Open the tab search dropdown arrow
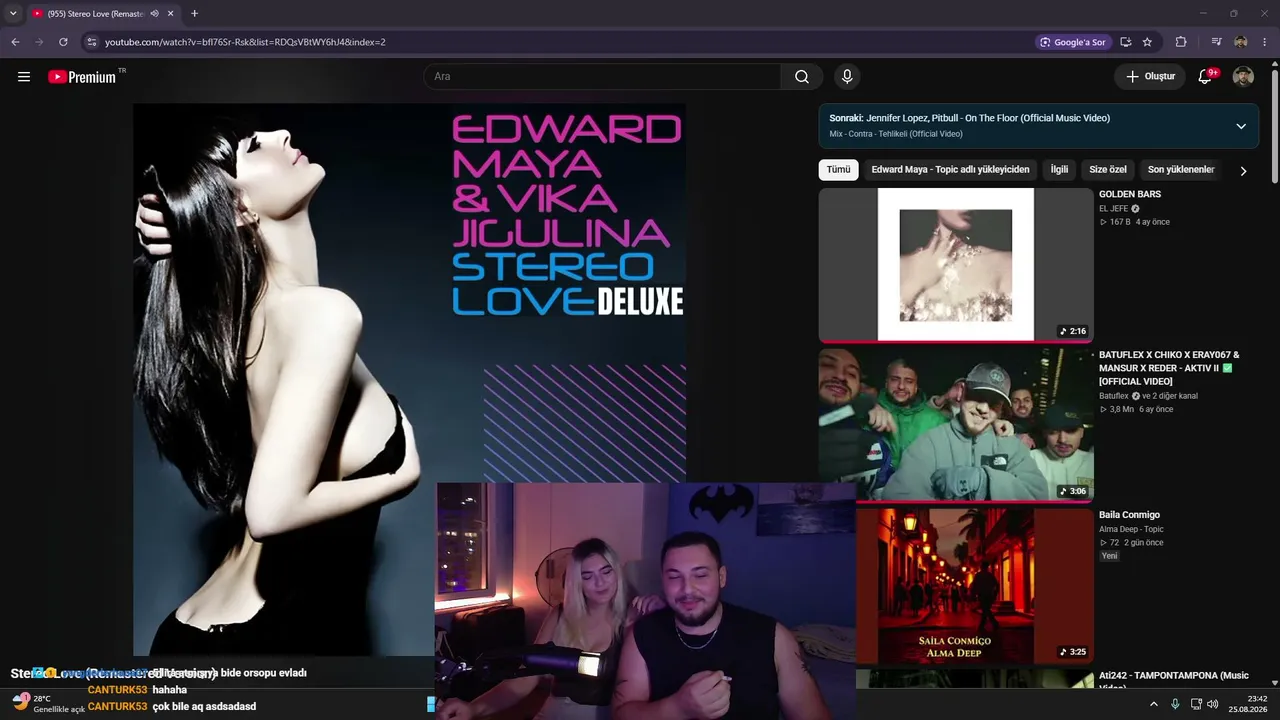This screenshot has width=1280, height=720. (13, 14)
